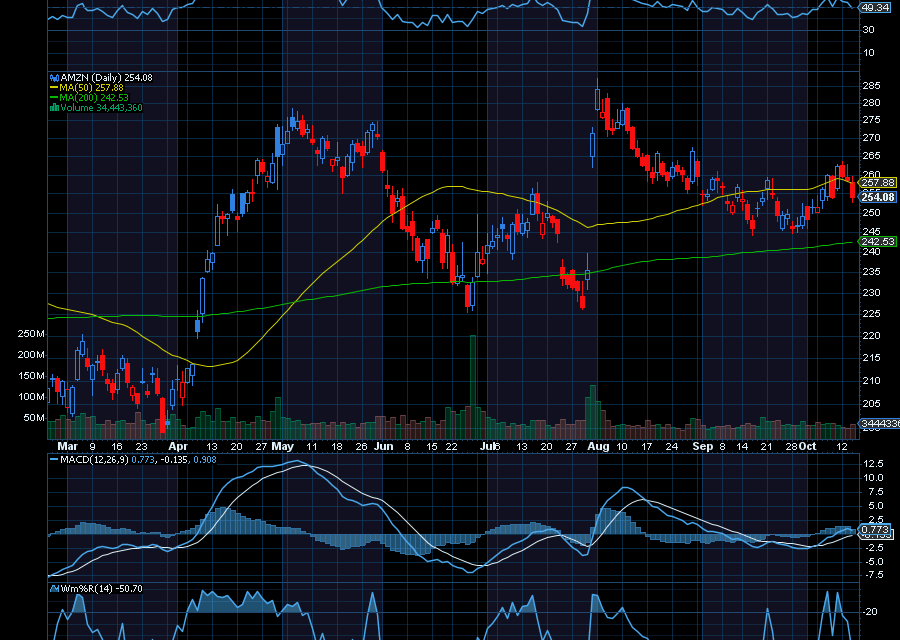The height and width of the screenshot is (640, 900).
Task: Click the -20 Williams %R axis label
Action: coord(870,611)
